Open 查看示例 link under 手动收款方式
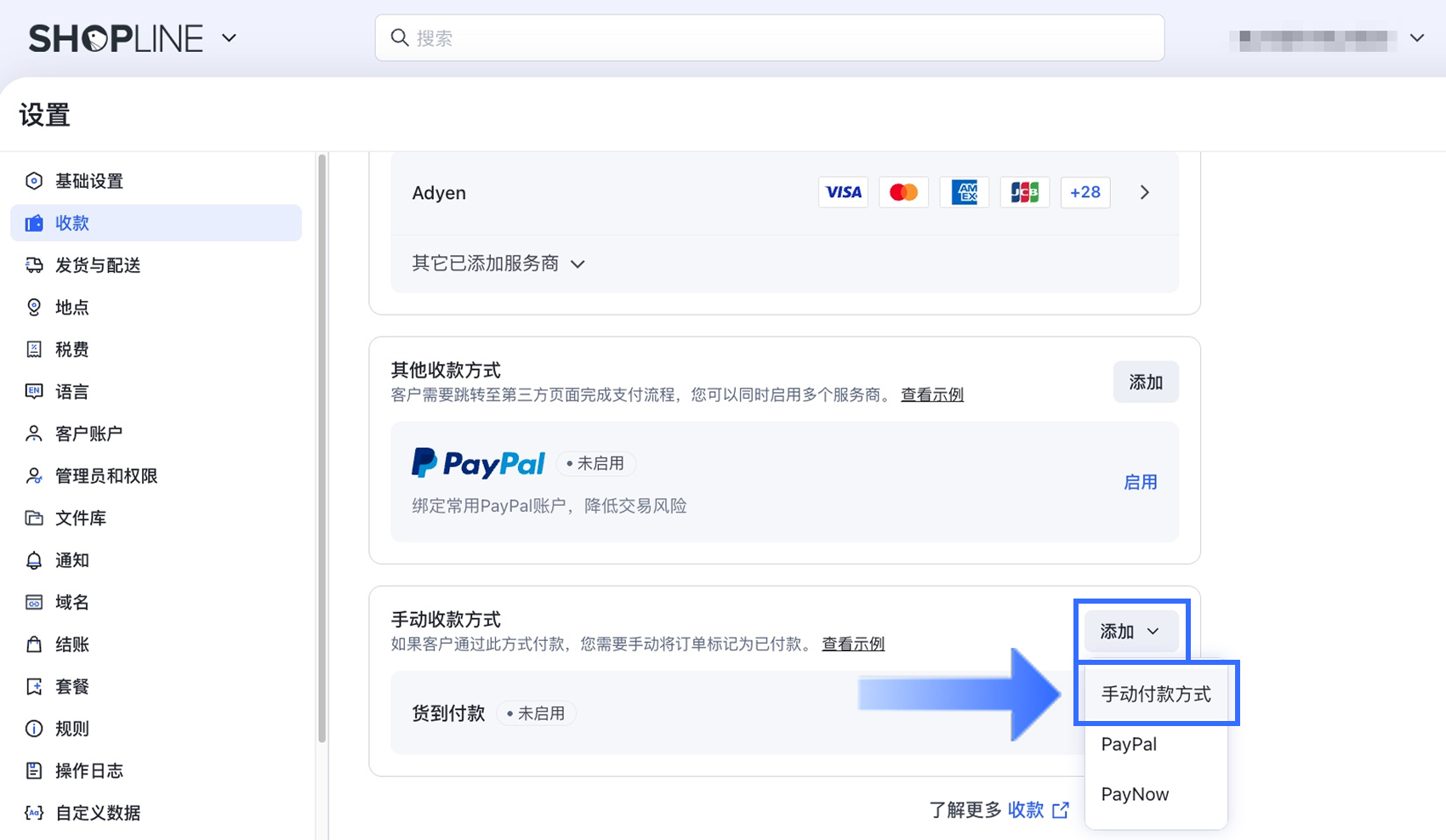The width and height of the screenshot is (1446, 840). point(853,644)
